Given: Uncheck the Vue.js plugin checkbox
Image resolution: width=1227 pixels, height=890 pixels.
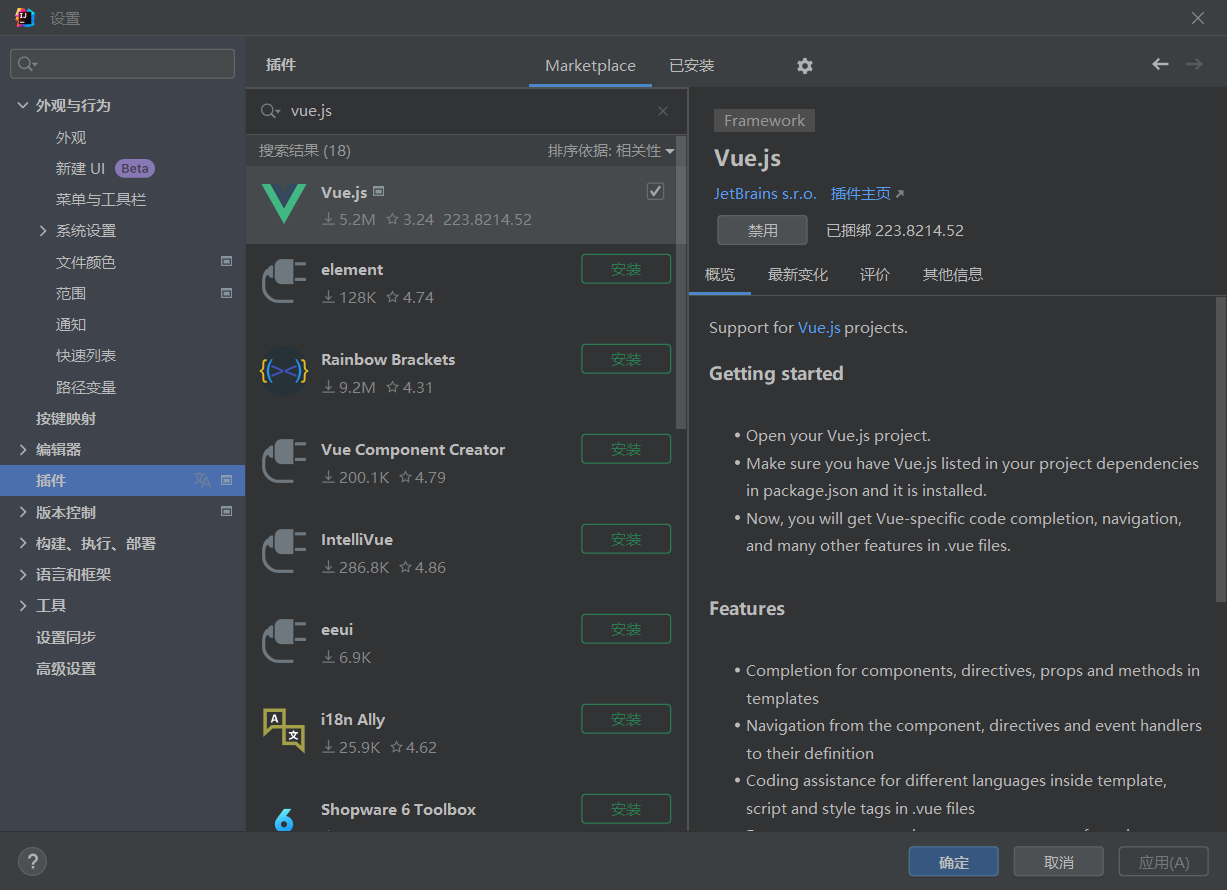Looking at the screenshot, I should [x=655, y=191].
